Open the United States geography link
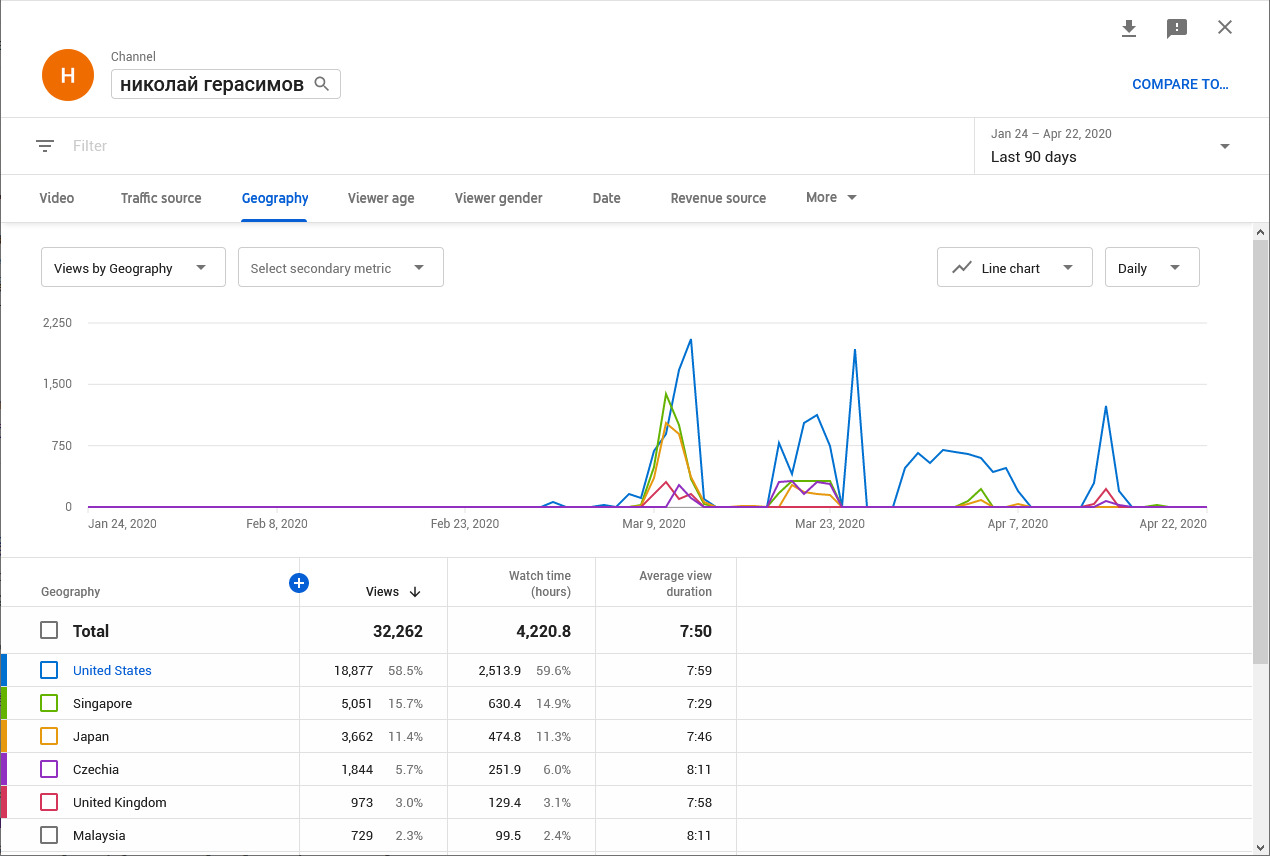 click(x=112, y=670)
